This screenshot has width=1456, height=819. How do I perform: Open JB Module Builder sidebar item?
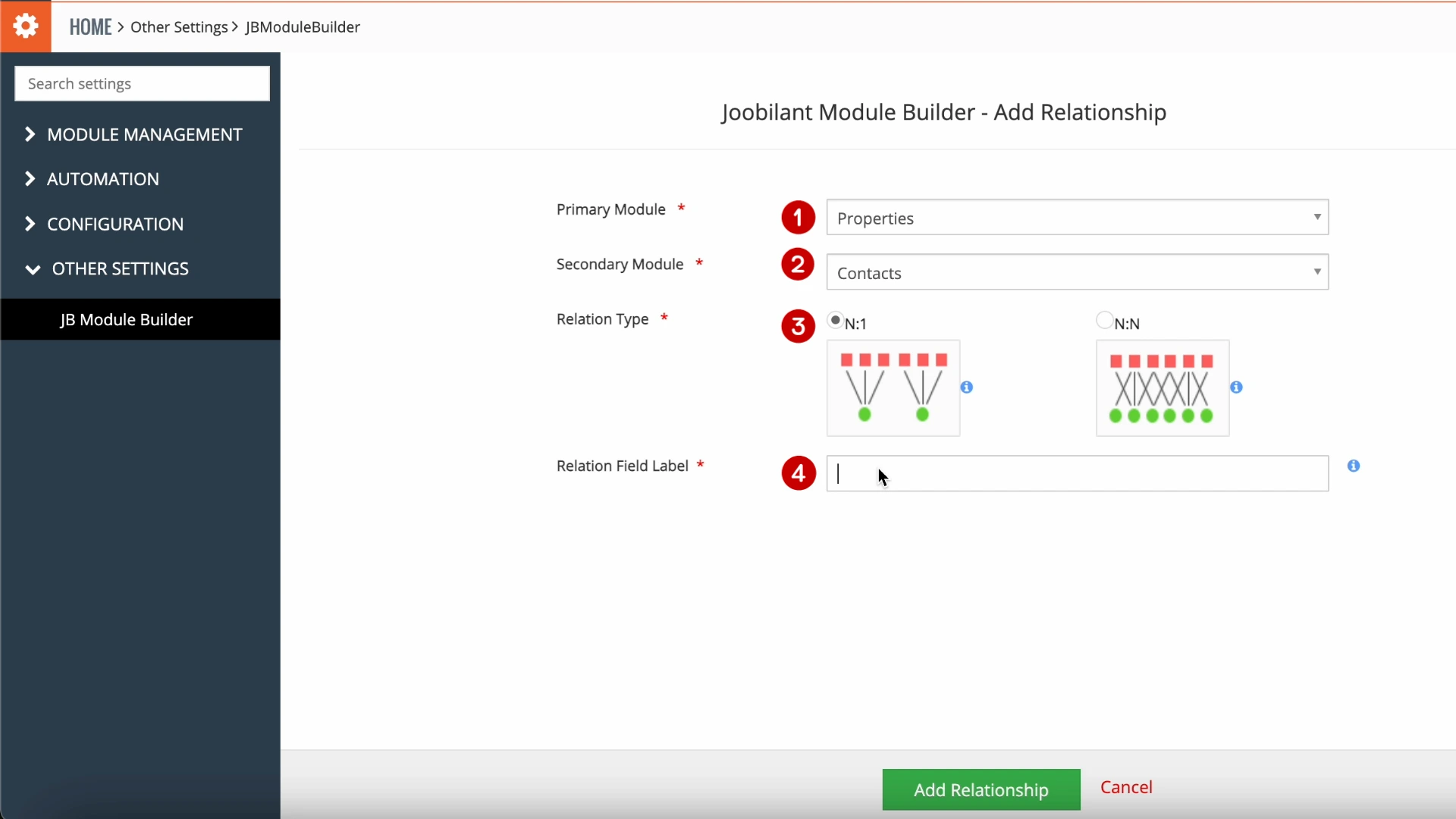pos(127,319)
